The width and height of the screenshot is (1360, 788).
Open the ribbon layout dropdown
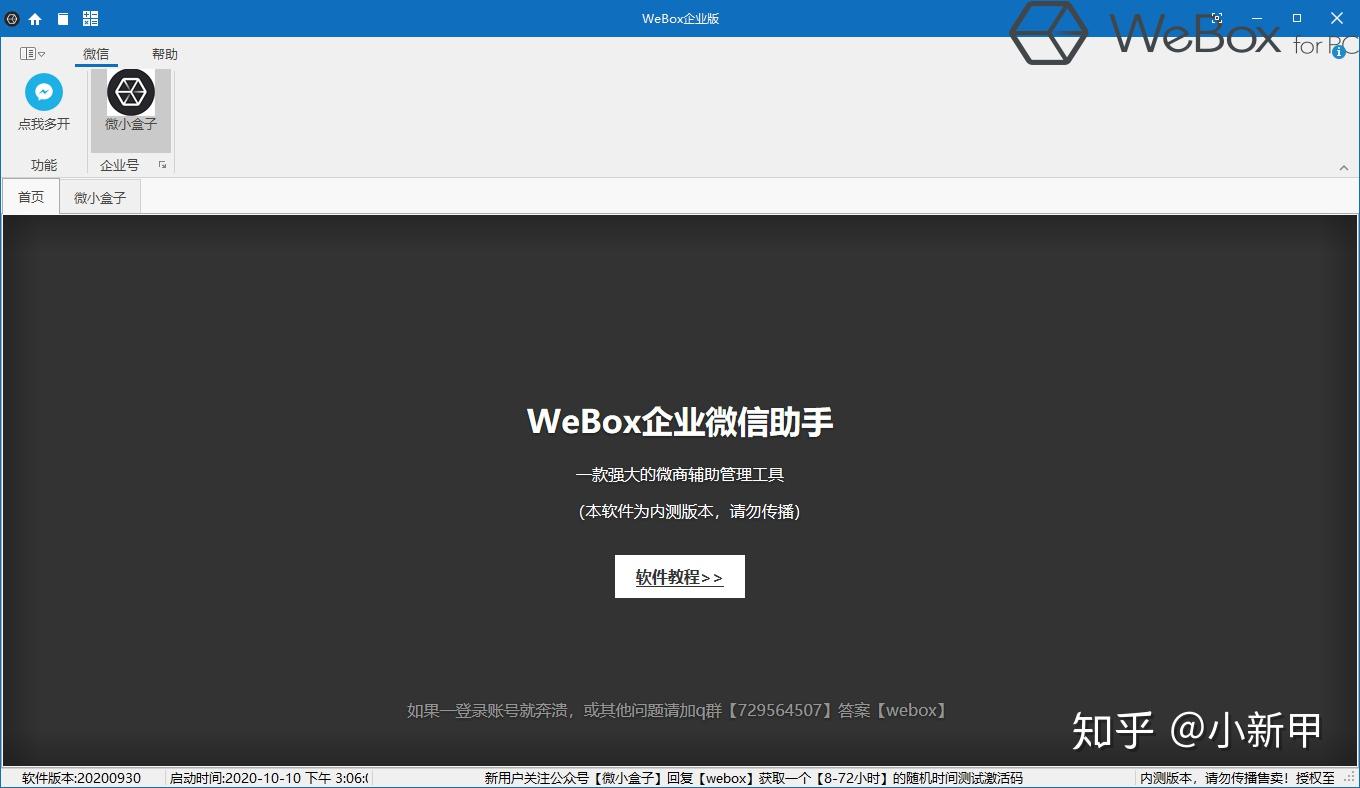pyautogui.click(x=32, y=53)
